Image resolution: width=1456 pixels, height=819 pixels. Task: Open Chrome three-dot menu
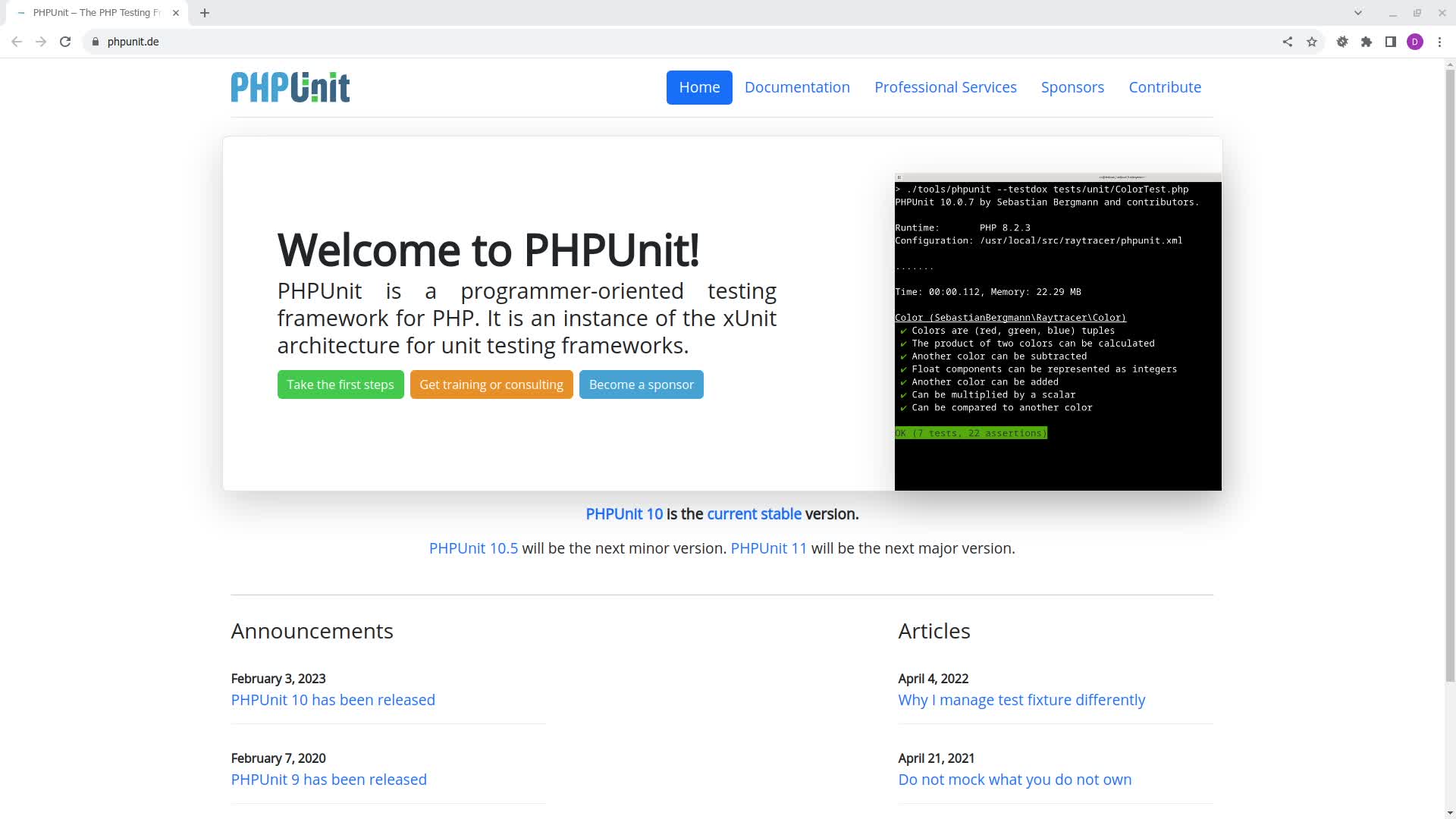1439,42
